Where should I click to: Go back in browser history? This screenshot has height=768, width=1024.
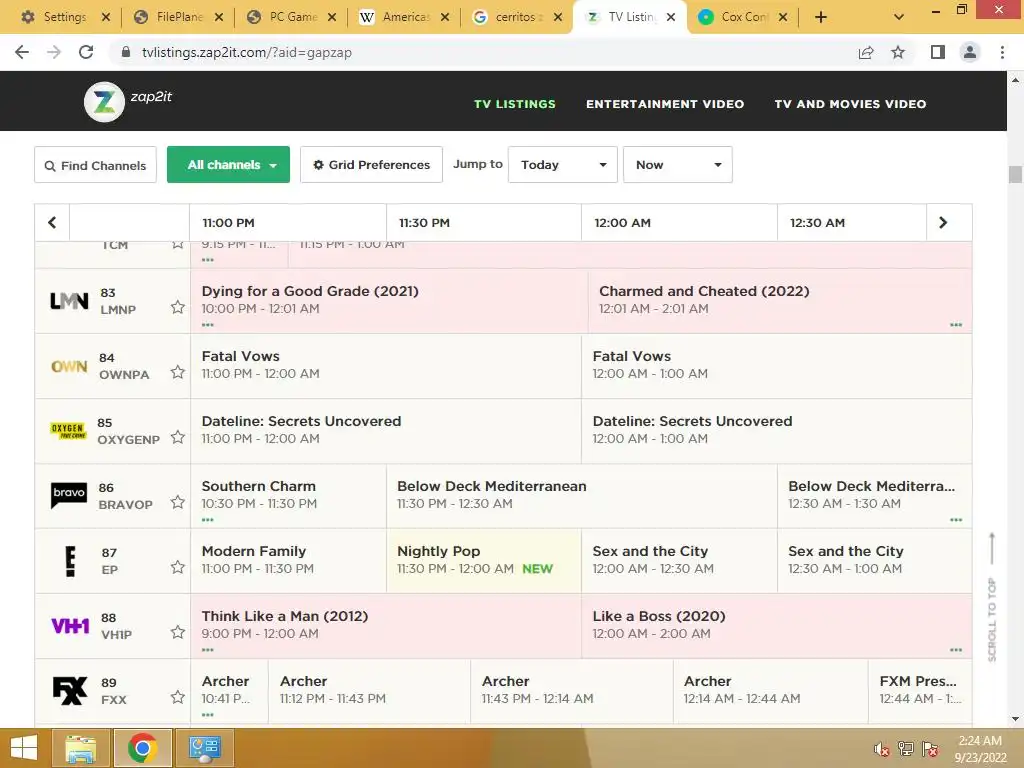click(22, 52)
